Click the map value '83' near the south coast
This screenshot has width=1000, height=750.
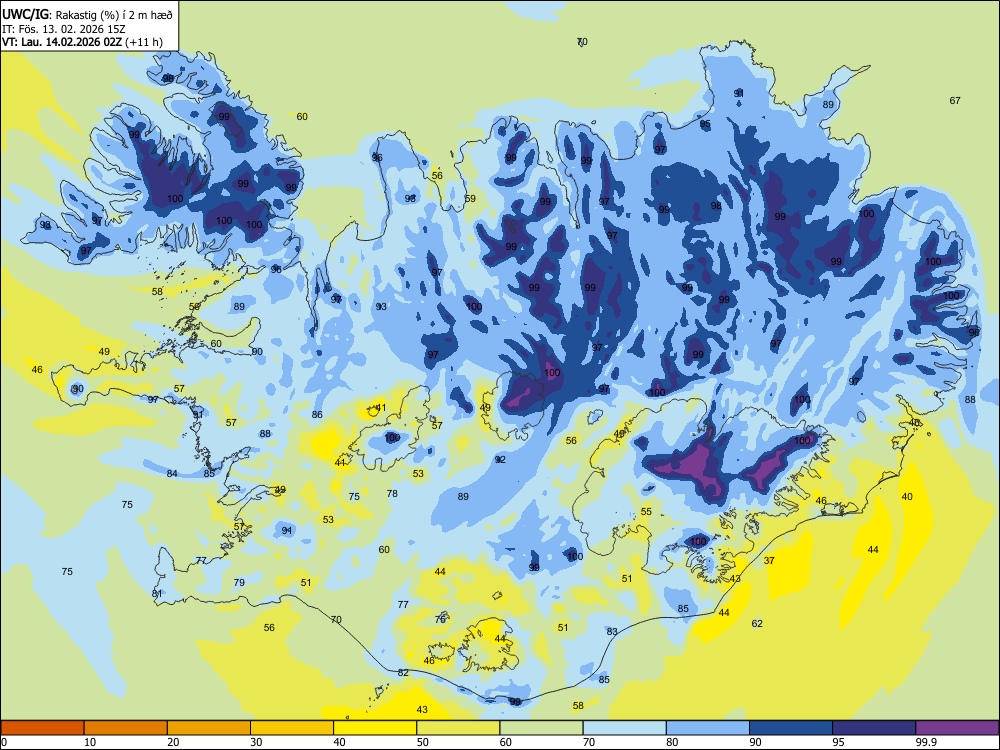point(612,631)
